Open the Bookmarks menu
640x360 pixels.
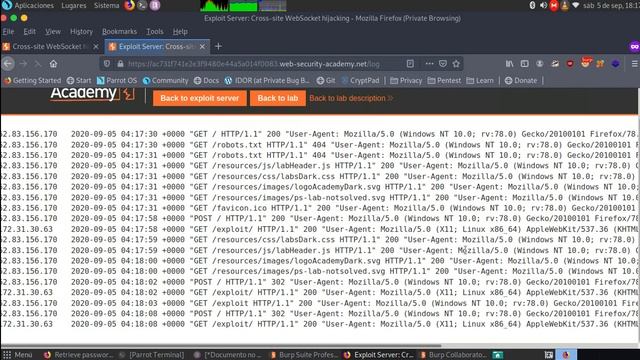tap(119, 31)
